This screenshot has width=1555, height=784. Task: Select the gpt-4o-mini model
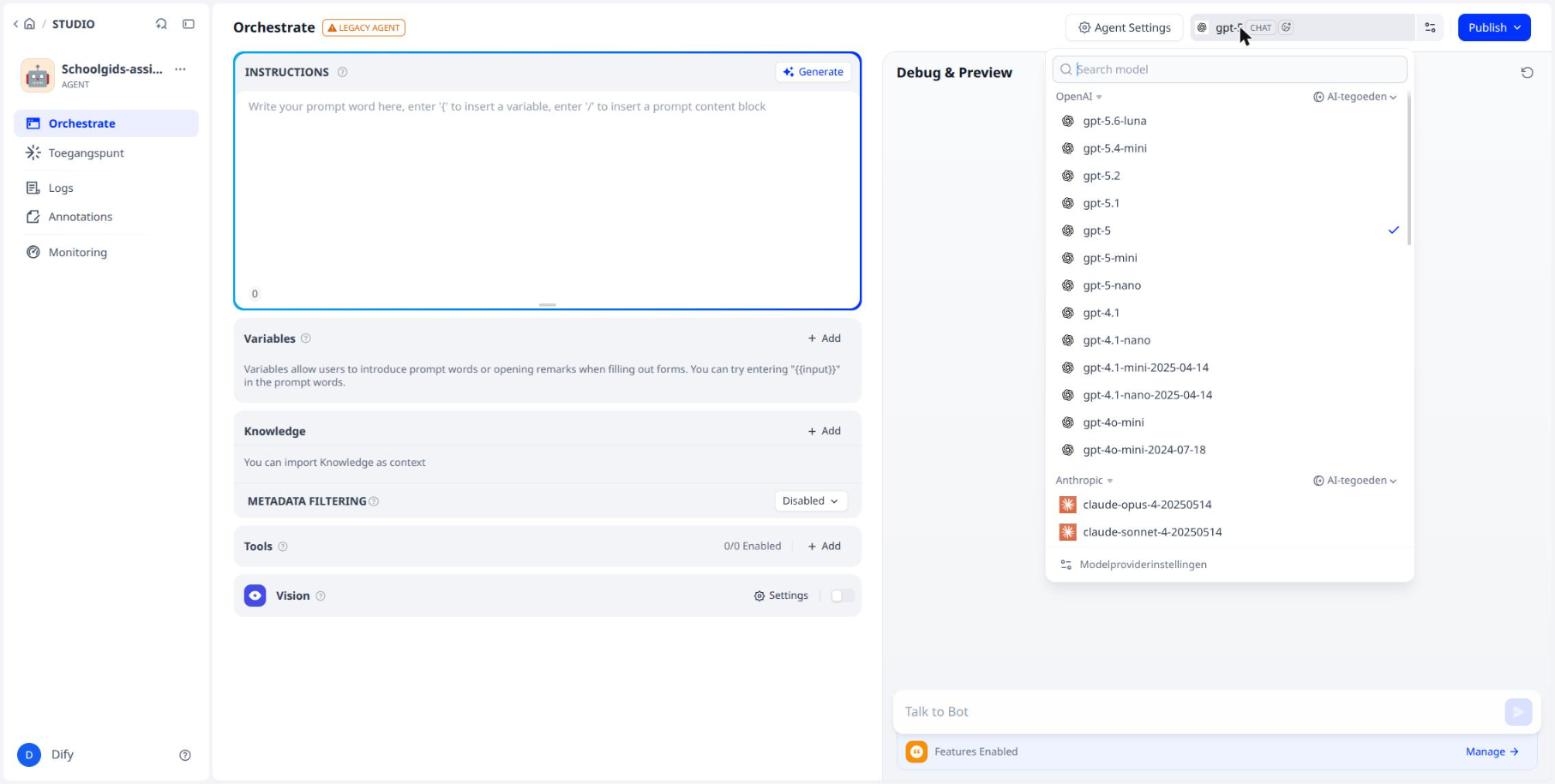coord(1229,423)
